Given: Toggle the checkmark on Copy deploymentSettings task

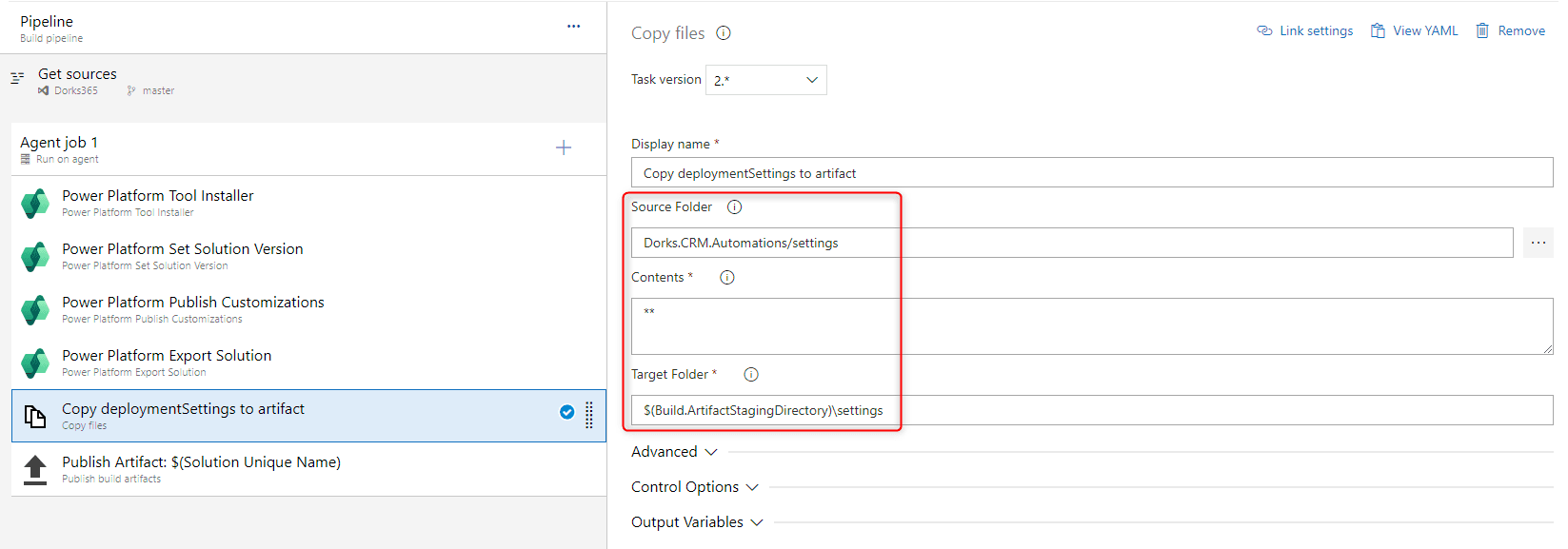Looking at the screenshot, I should (567, 412).
